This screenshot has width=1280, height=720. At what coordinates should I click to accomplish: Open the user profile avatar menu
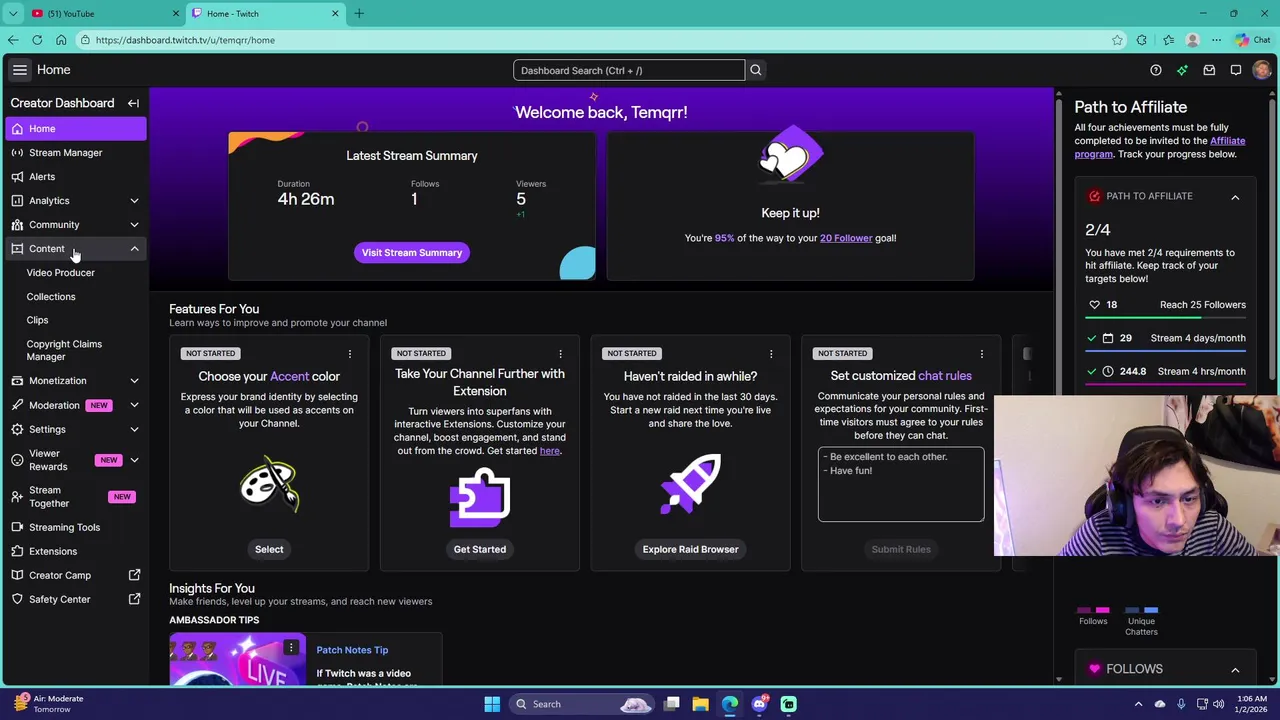[1262, 70]
